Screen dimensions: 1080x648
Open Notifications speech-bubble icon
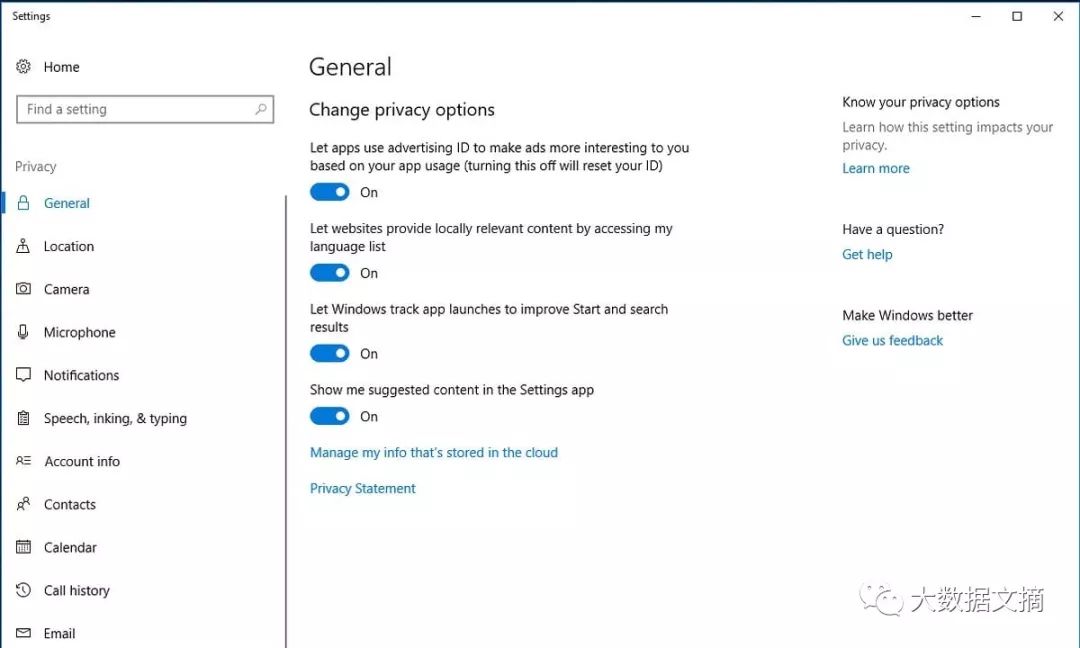[23, 375]
